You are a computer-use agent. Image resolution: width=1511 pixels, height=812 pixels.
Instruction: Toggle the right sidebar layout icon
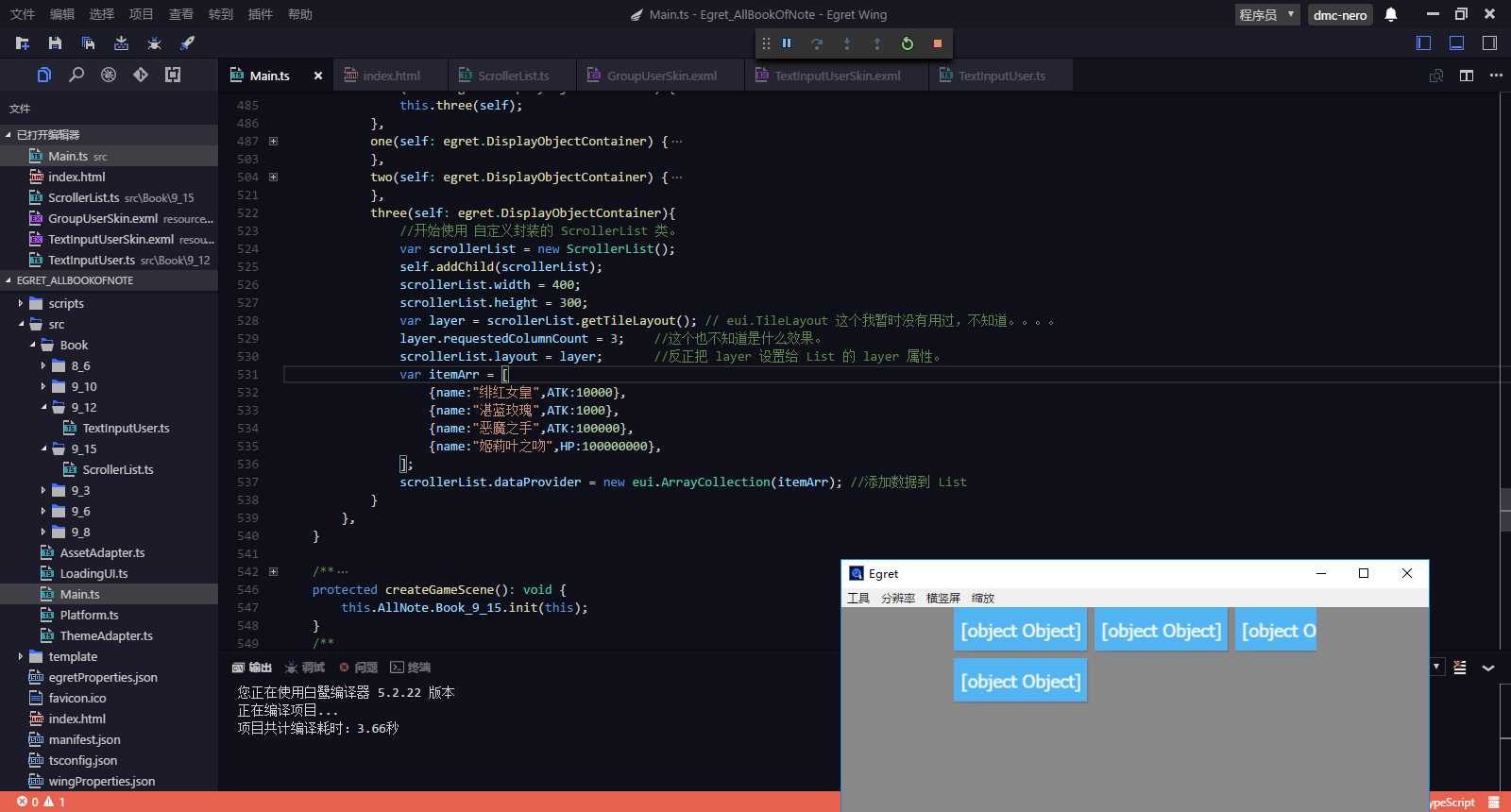[1489, 43]
